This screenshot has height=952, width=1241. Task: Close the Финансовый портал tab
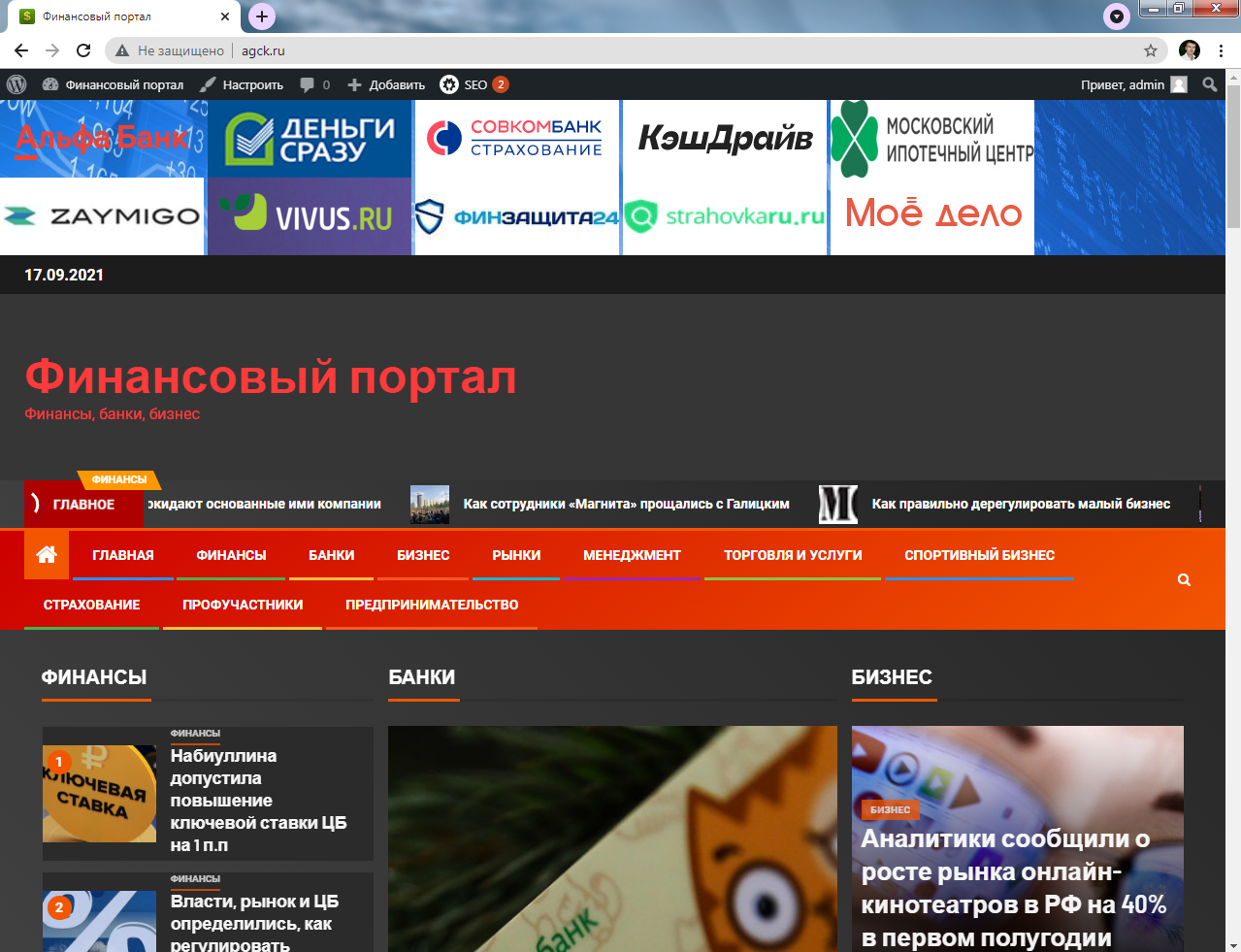pos(225,16)
